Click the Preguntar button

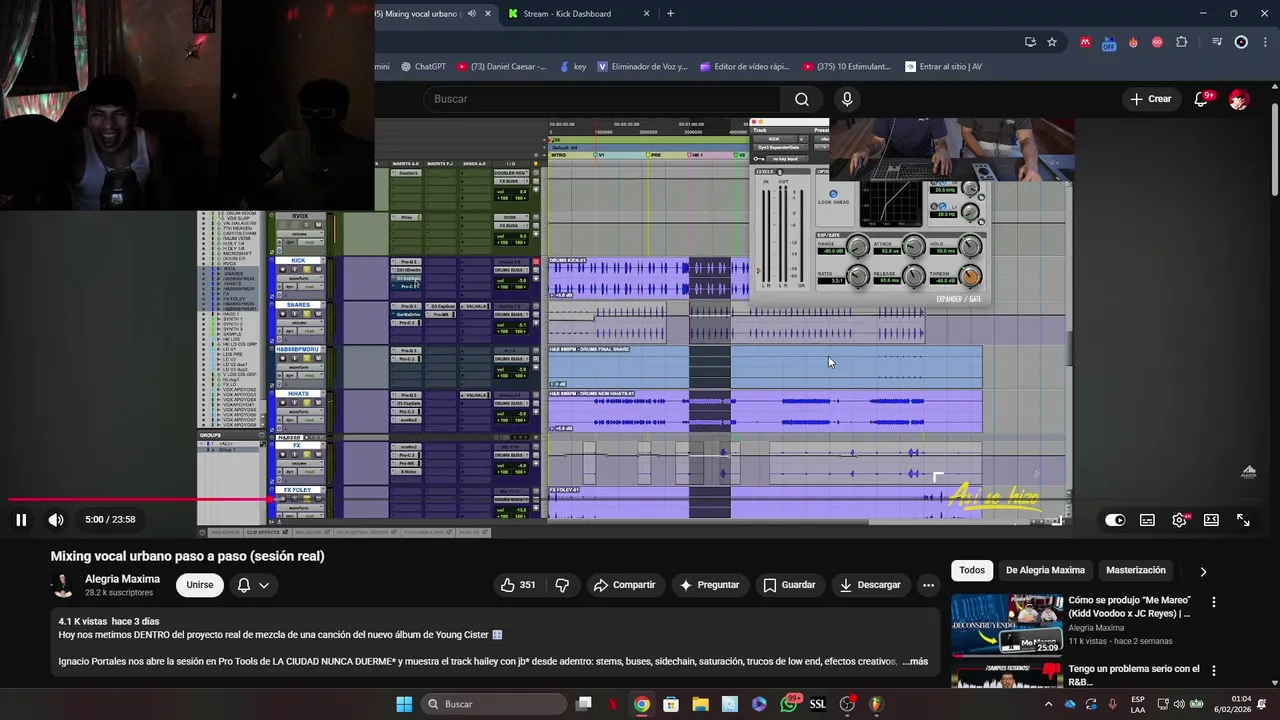click(x=709, y=585)
